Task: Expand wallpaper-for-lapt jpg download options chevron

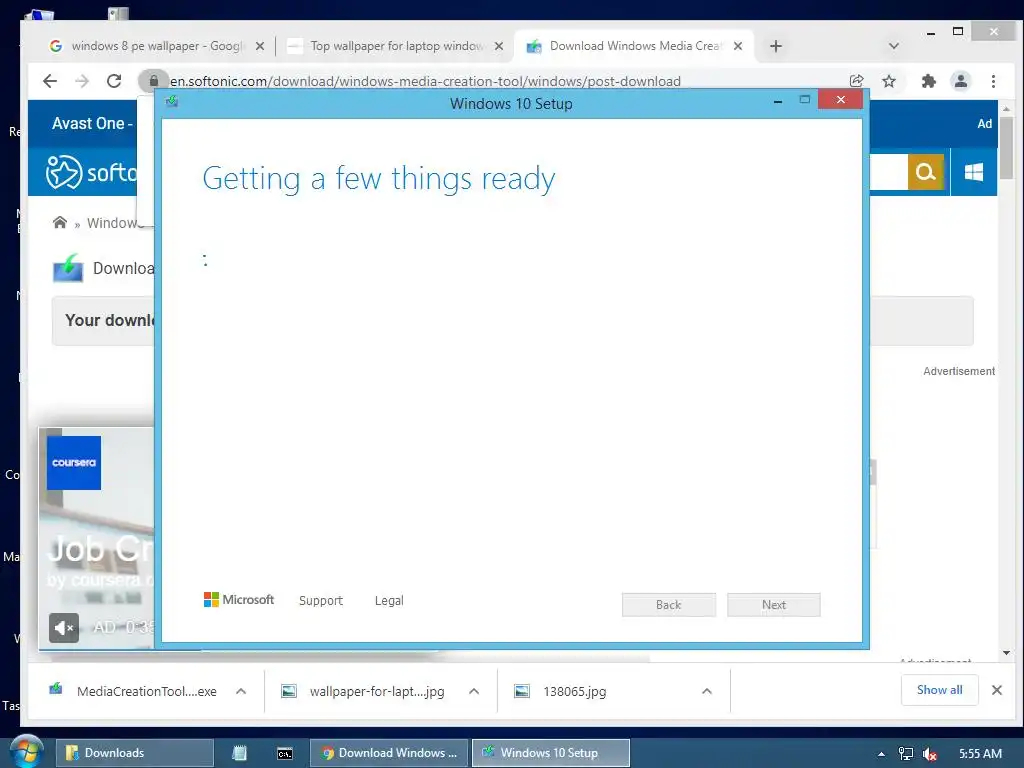Action: 474,691
